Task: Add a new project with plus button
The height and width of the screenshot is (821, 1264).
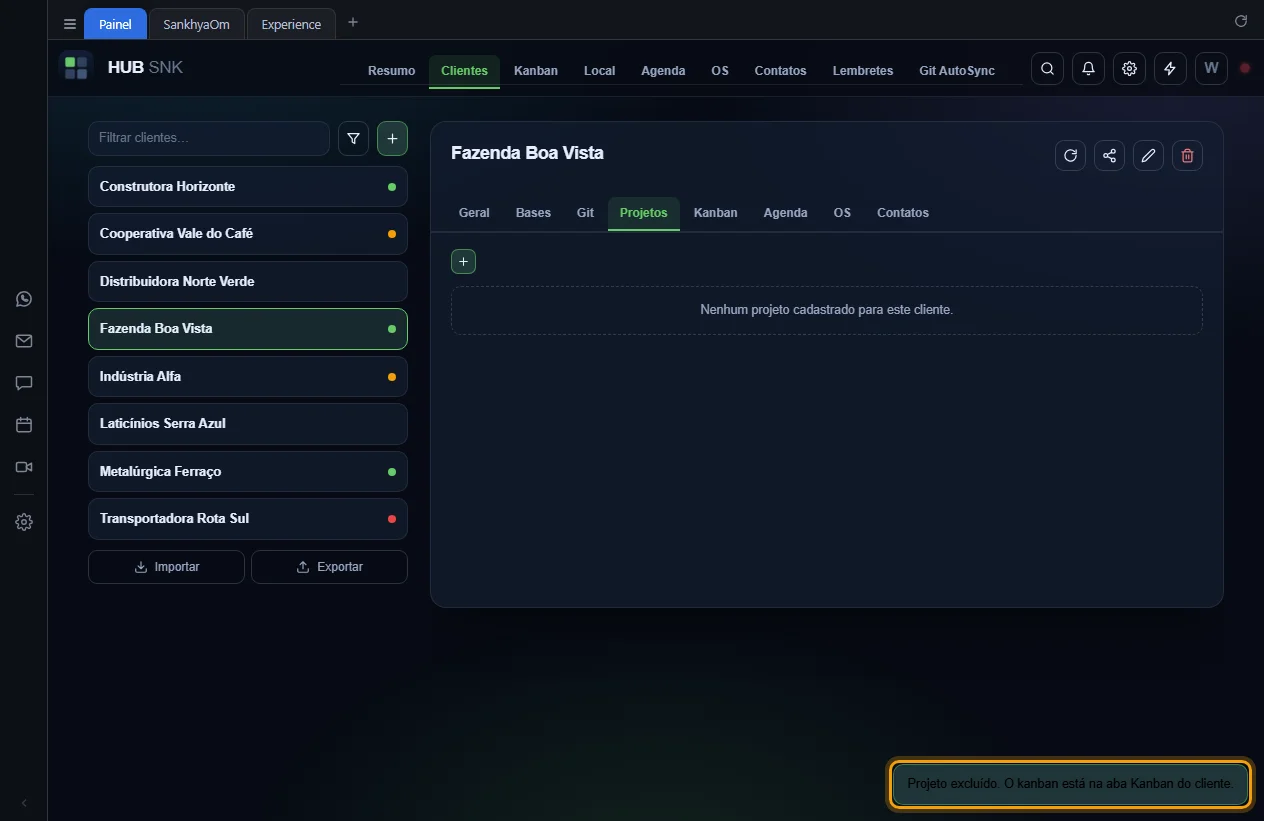Action: click(463, 261)
